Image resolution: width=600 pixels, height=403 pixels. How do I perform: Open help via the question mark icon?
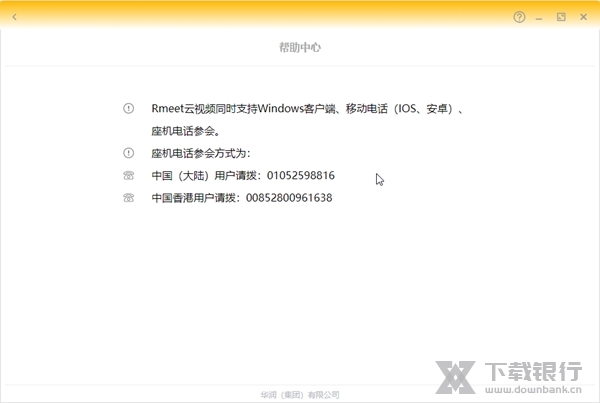(519, 17)
